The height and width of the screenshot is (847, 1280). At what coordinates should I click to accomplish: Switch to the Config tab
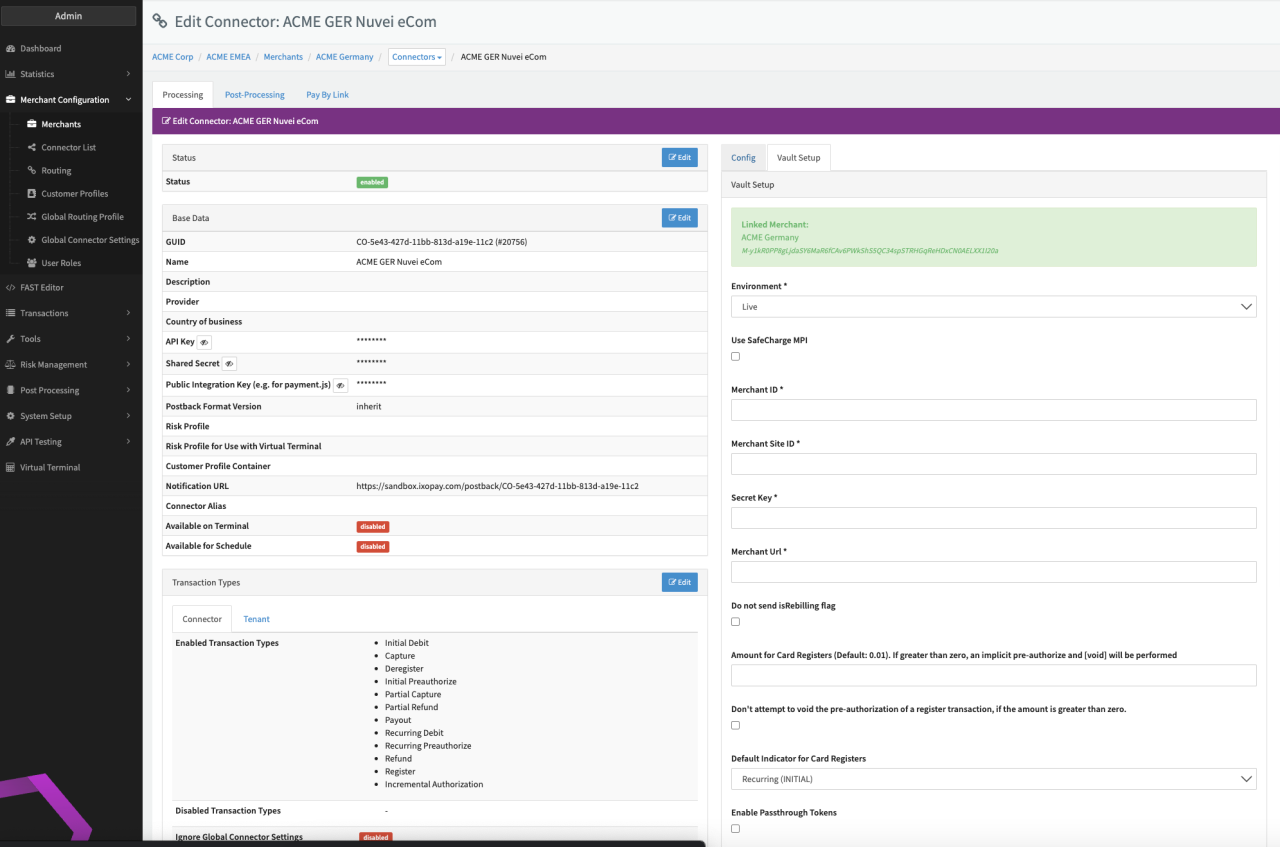(x=743, y=158)
